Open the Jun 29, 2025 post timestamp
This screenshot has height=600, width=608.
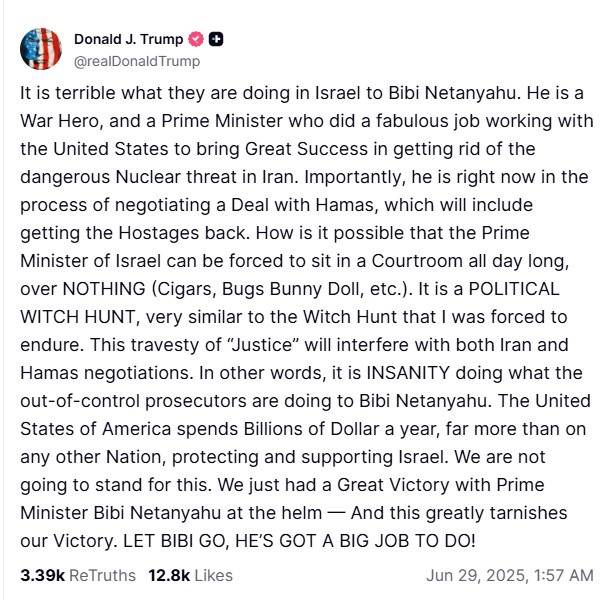tap(509, 575)
